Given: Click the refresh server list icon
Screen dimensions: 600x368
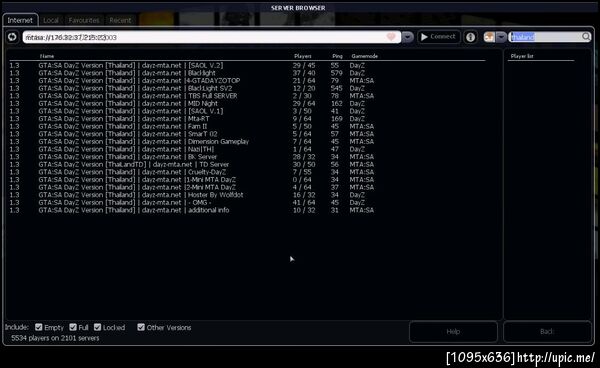Looking at the screenshot, I should pyautogui.click(x=12, y=37).
